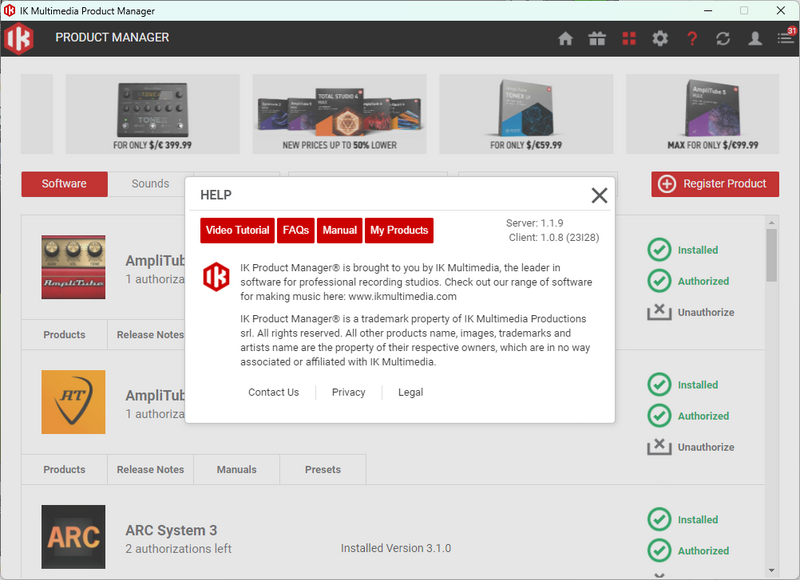Viewport: 800px width, 580px height.
Task: Click the IK logo in header
Action: pos(19,38)
